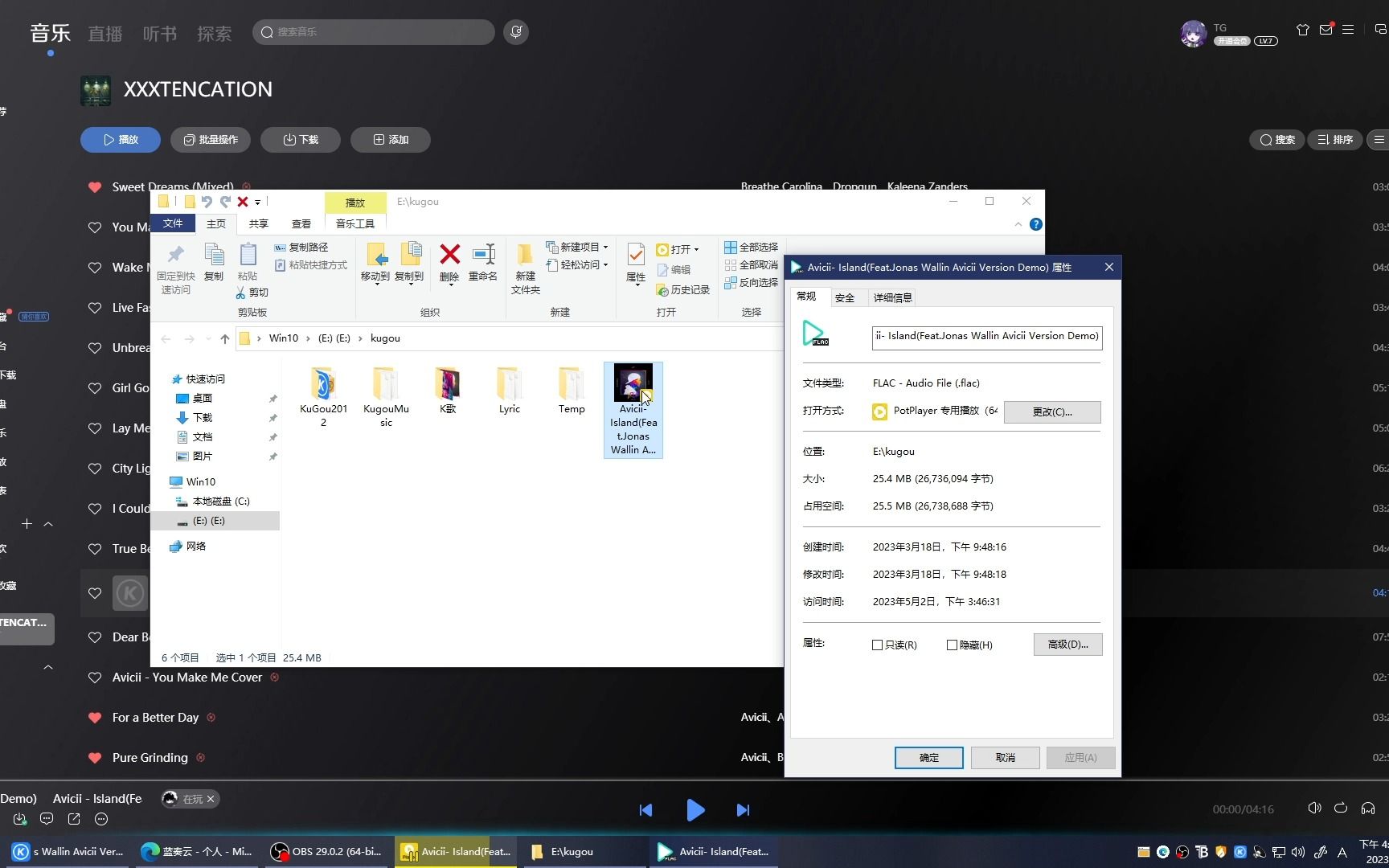Toggle heart for True Be song row
The height and width of the screenshot is (868, 1389).
pos(95,549)
